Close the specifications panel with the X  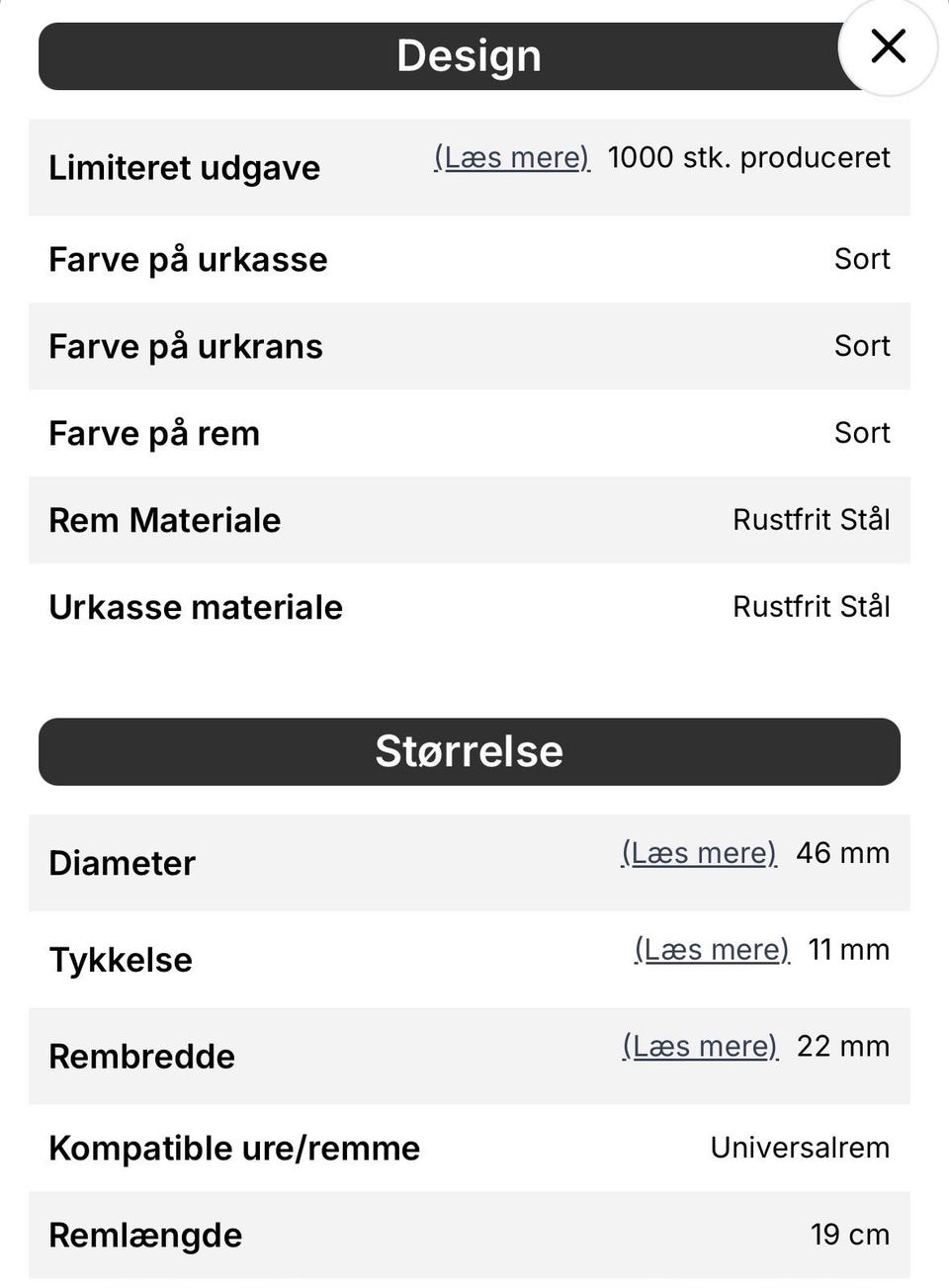tap(888, 45)
